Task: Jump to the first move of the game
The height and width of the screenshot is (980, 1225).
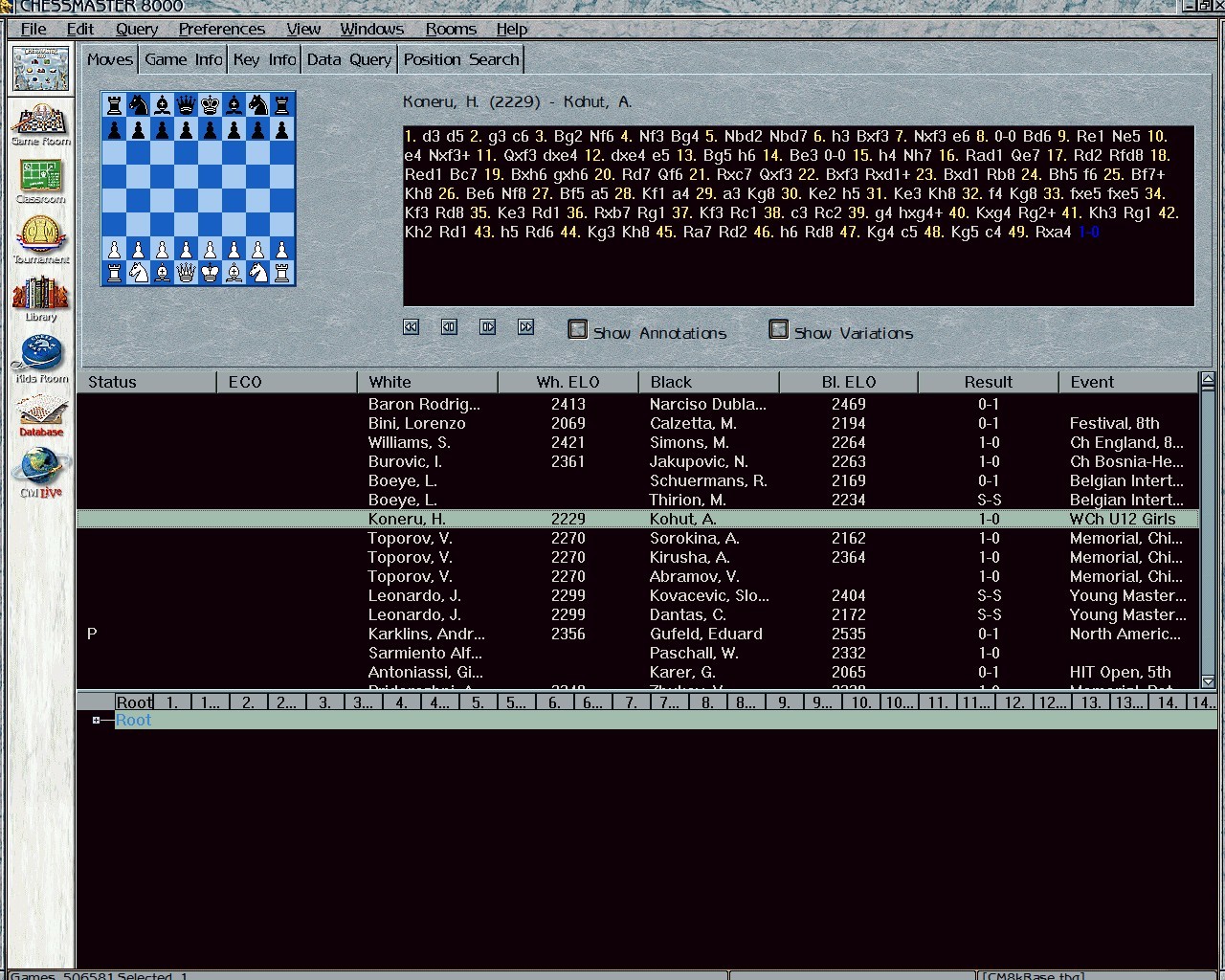Action: click(x=412, y=327)
